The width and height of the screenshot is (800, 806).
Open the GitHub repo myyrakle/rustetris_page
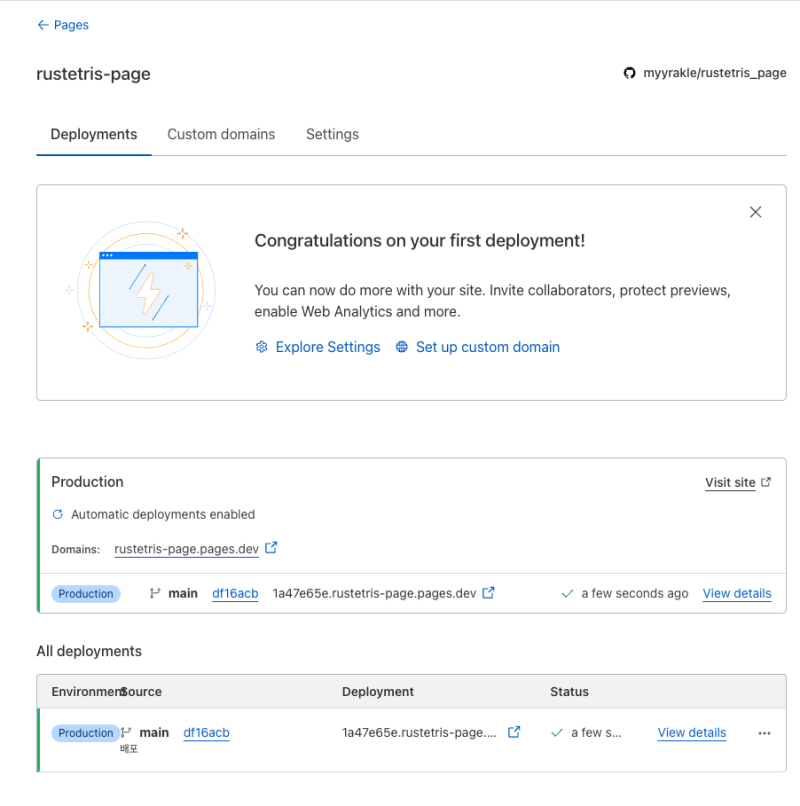(x=704, y=73)
